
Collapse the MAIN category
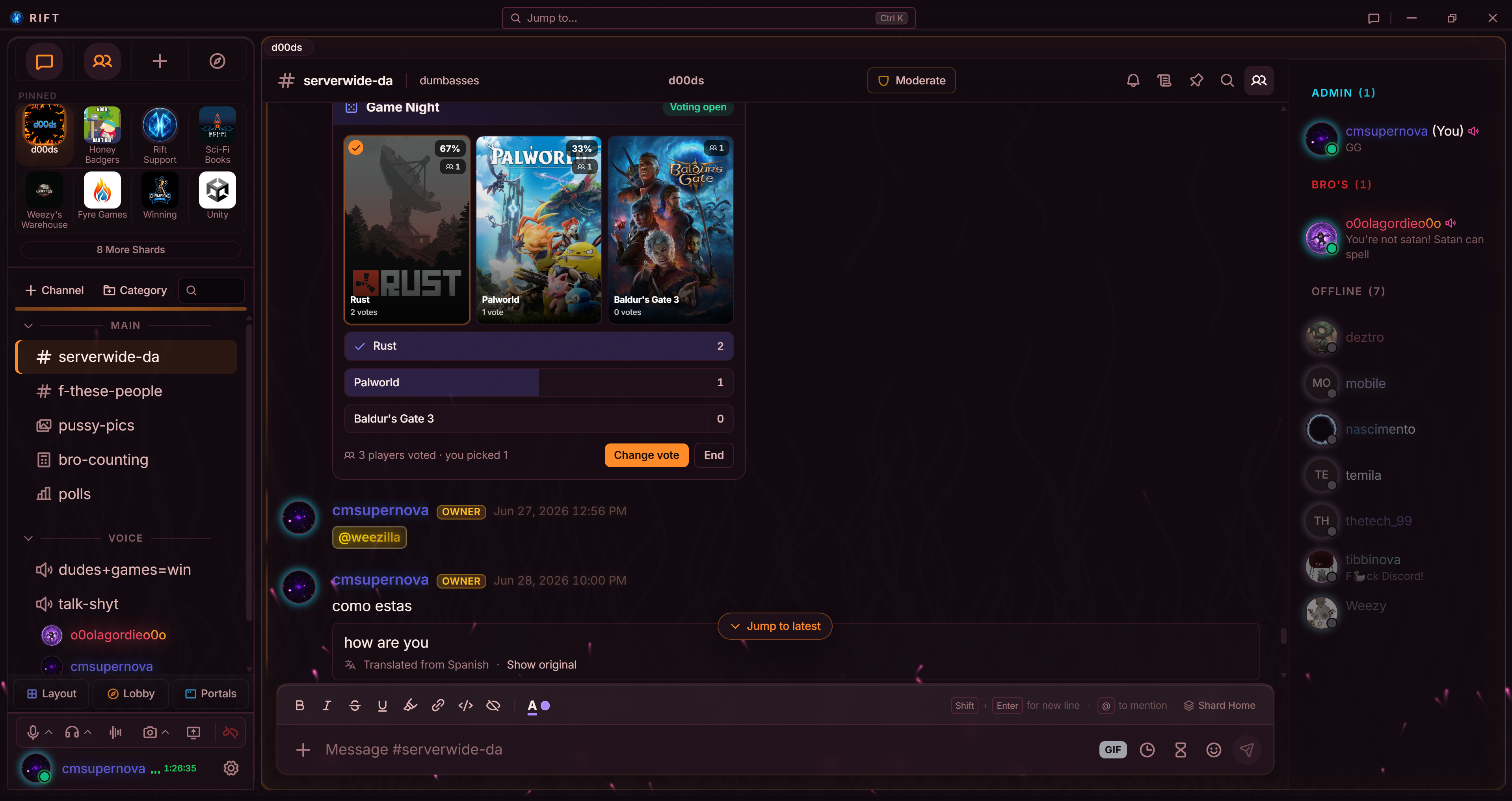28,325
